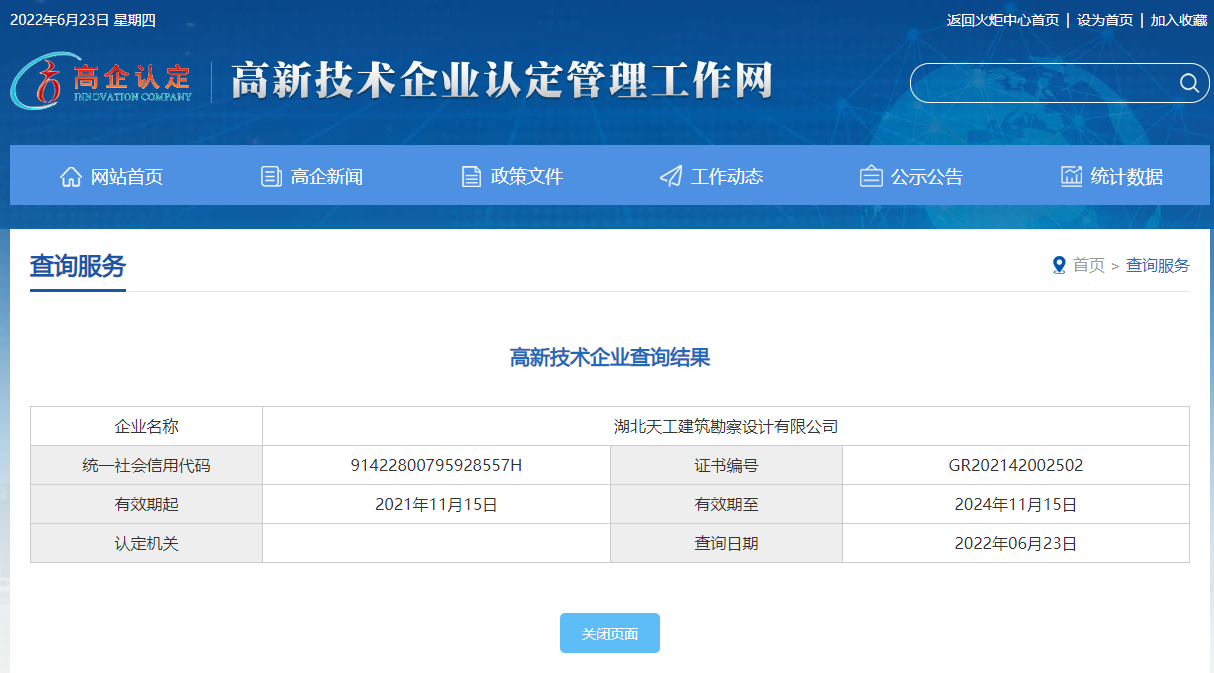Click the location pin icon in breadcrumb
Viewport: 1214px width, 673px height.
pyautogui.click(x=1059, y=265)
